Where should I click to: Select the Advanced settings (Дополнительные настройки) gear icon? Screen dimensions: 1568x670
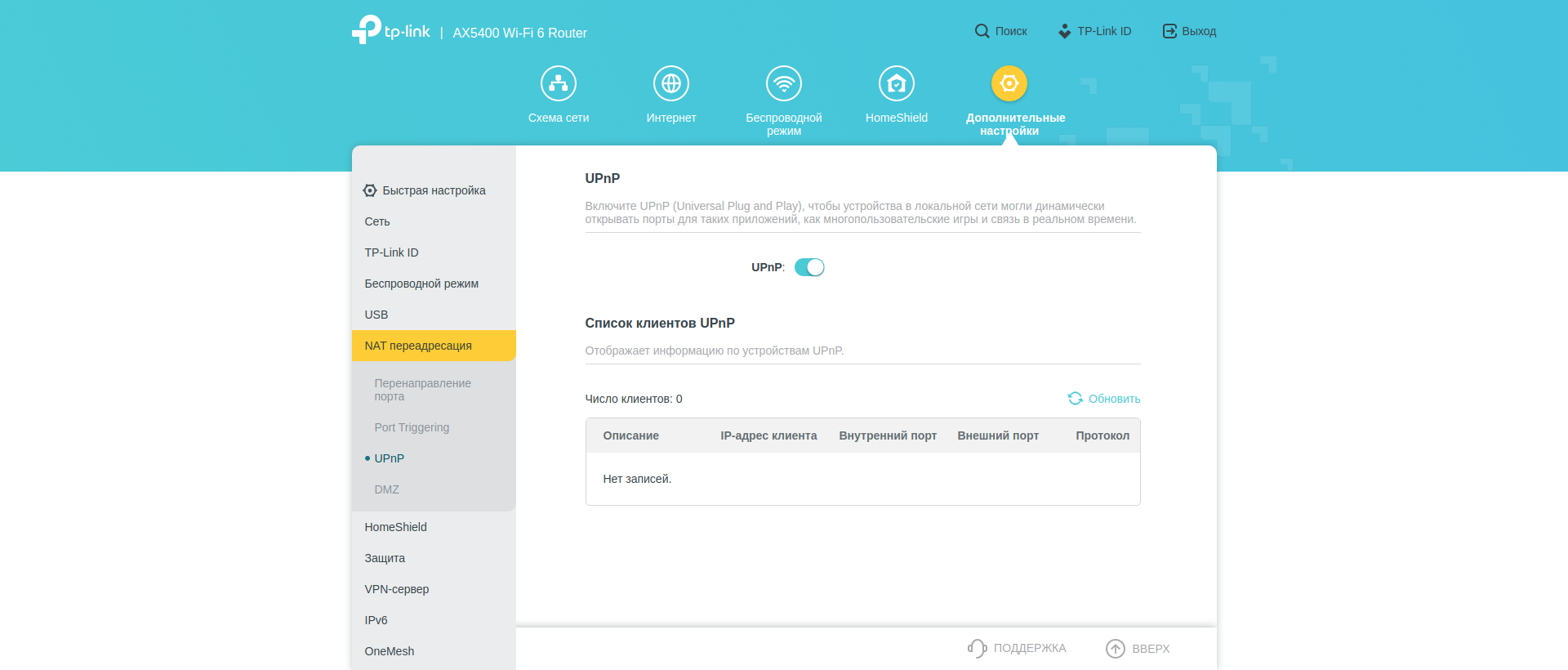[1009, 83]
